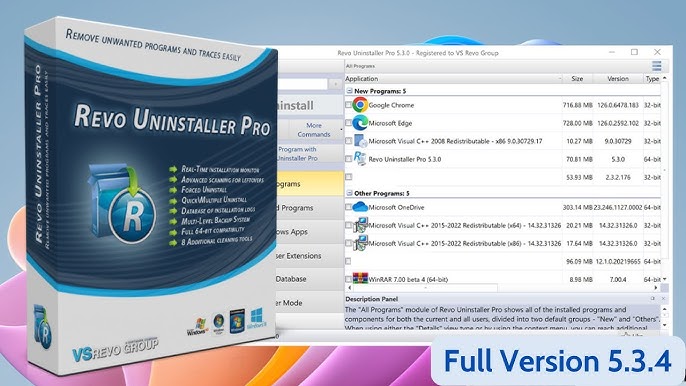The width and height of the screenshot is (686, 386).
Task: Check the Visual C++ 2008 Redistributable checkbox
Action: pyautogui.click(x=348, y=141)
